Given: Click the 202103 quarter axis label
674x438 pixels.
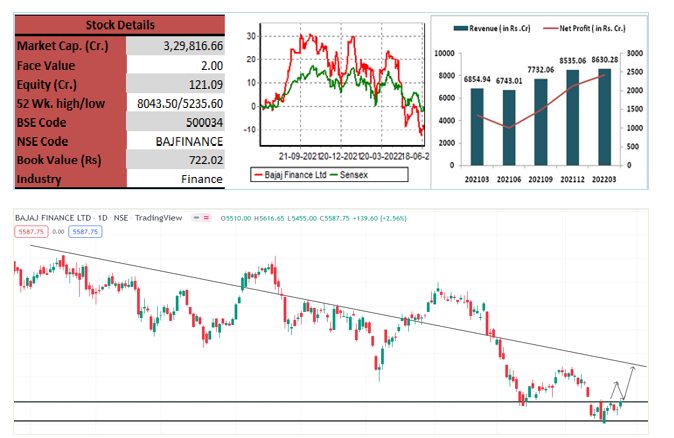Looking at the screenshot, I should [477, 179].
